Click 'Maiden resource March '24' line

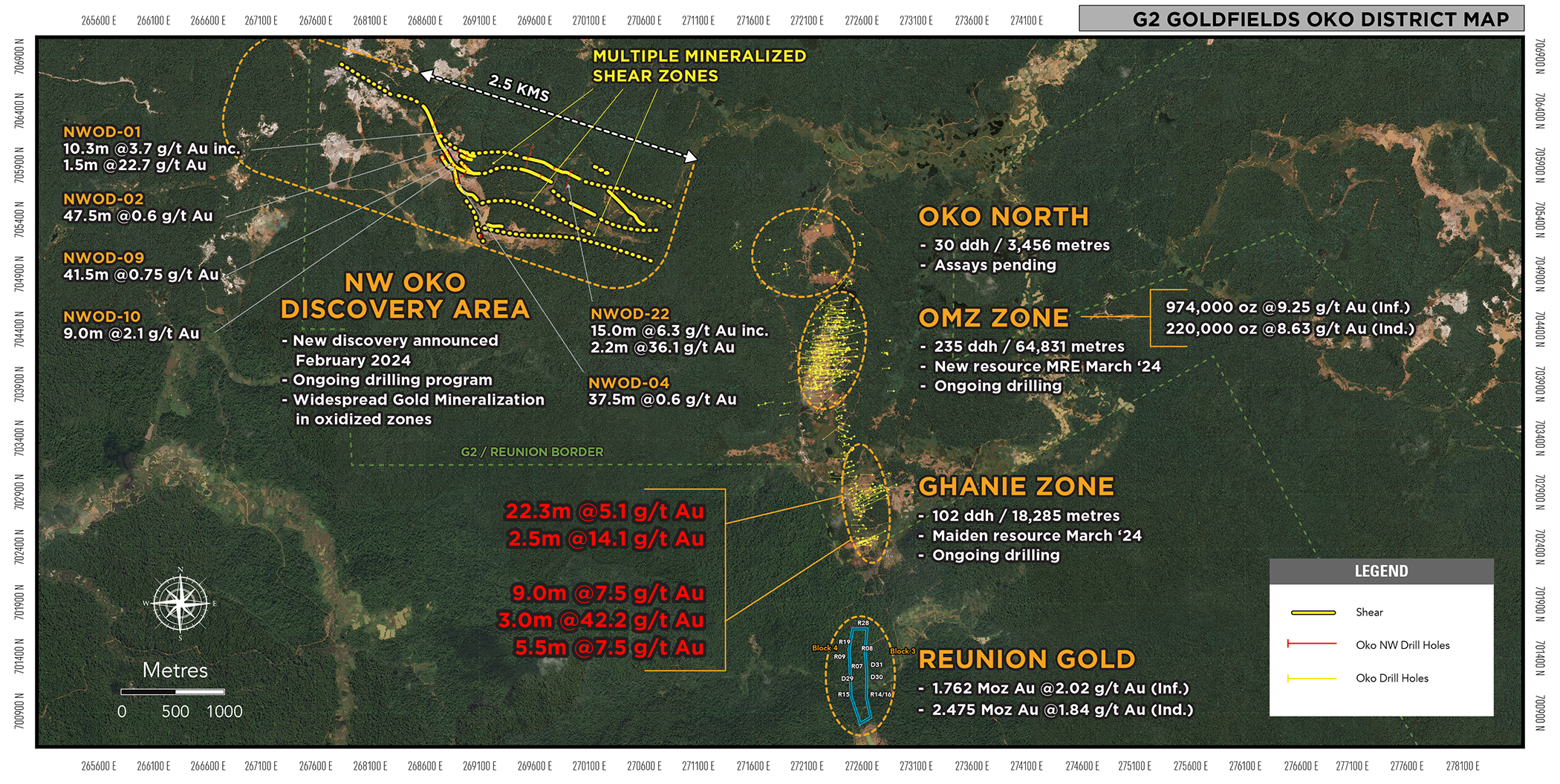1030,536
